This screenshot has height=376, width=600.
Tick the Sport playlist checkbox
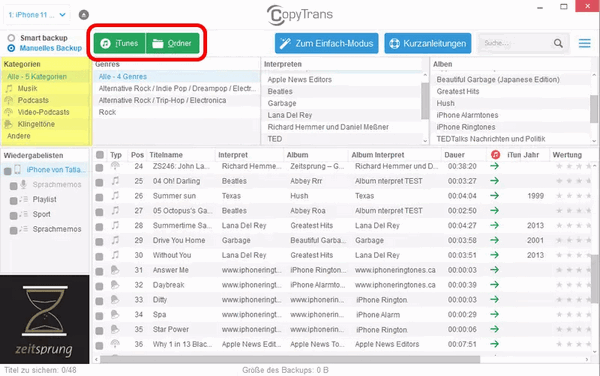tap(13, 216)
